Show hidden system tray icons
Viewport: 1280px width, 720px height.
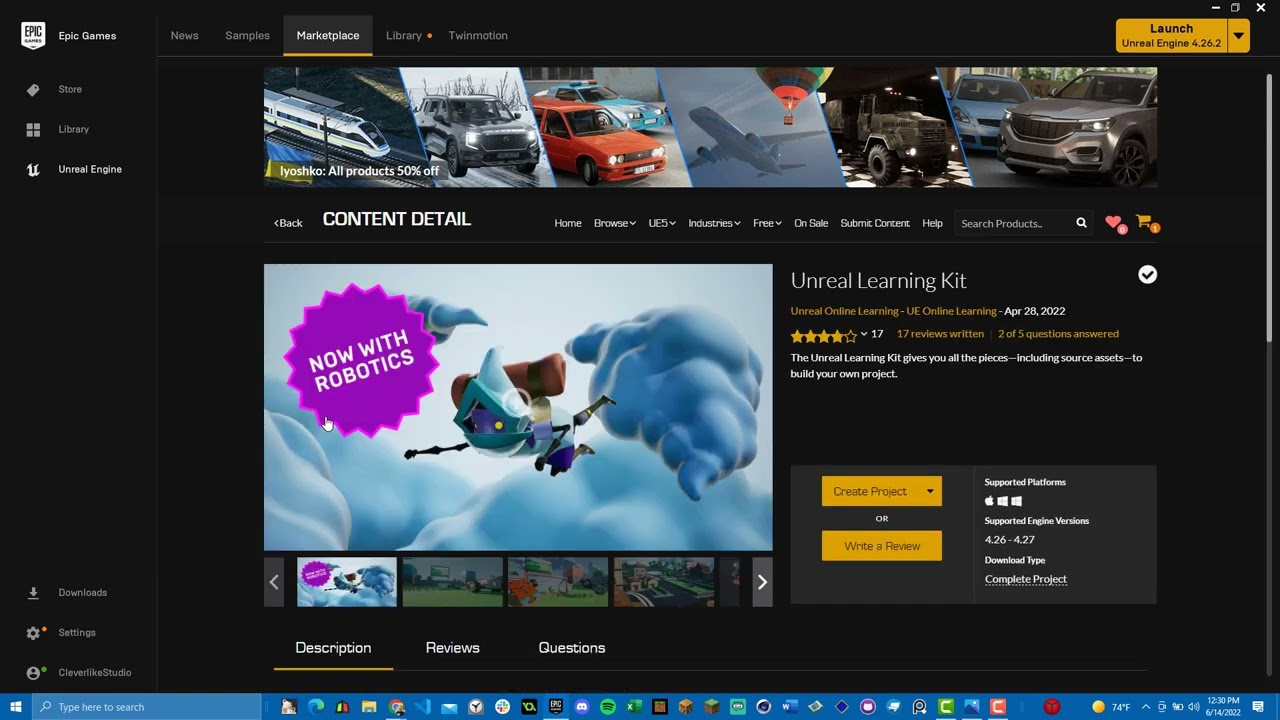tap(1145, 707)
